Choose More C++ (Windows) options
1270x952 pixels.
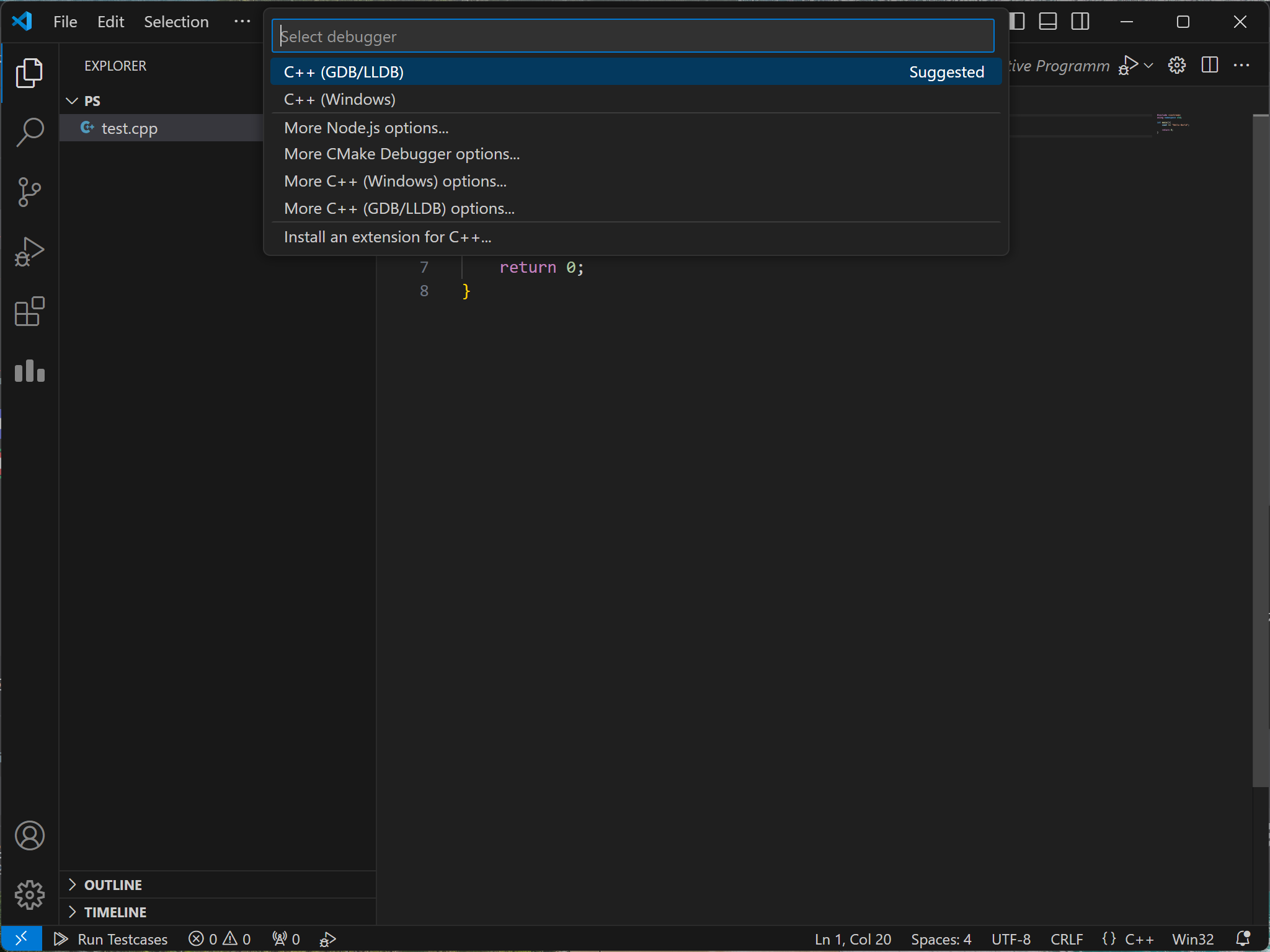point(636,181)
